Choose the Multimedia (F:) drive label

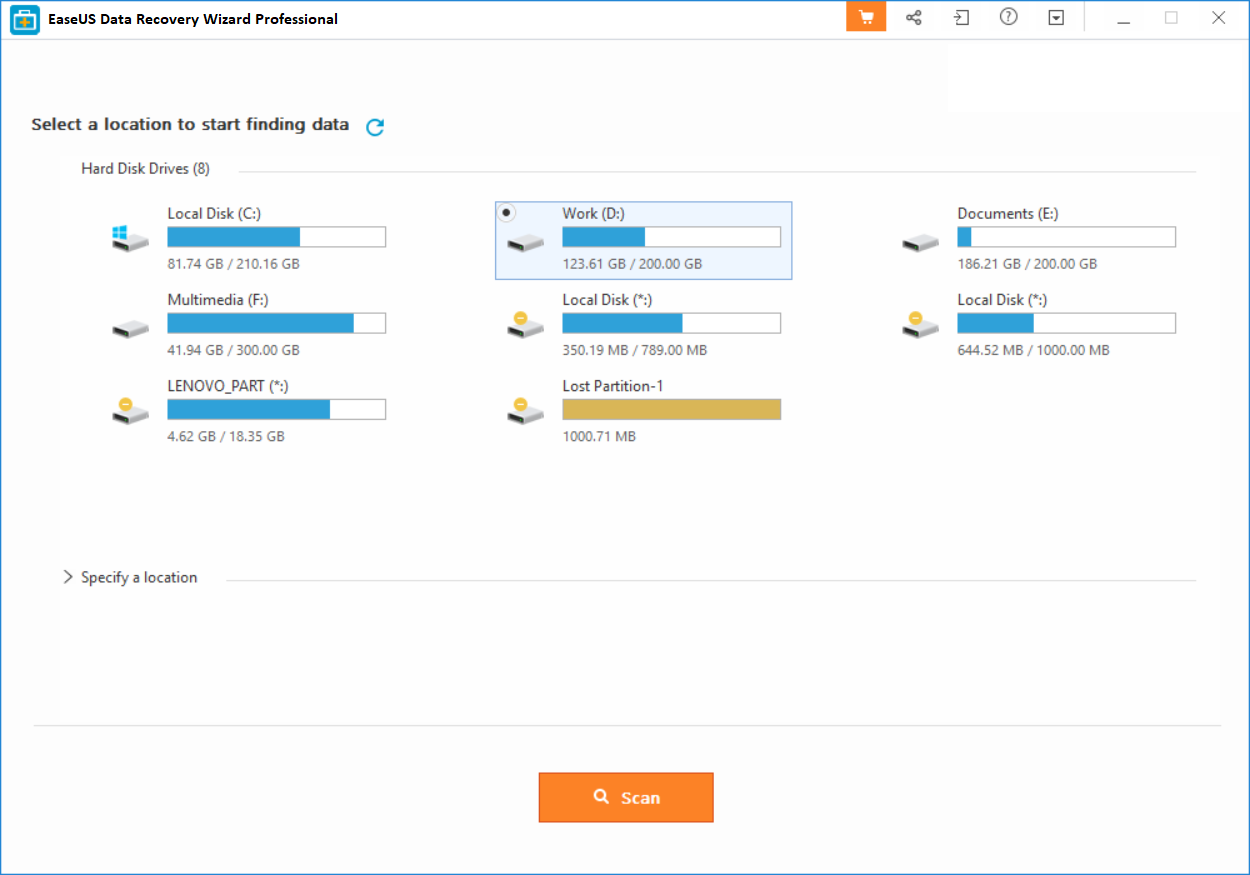point(217,300)
